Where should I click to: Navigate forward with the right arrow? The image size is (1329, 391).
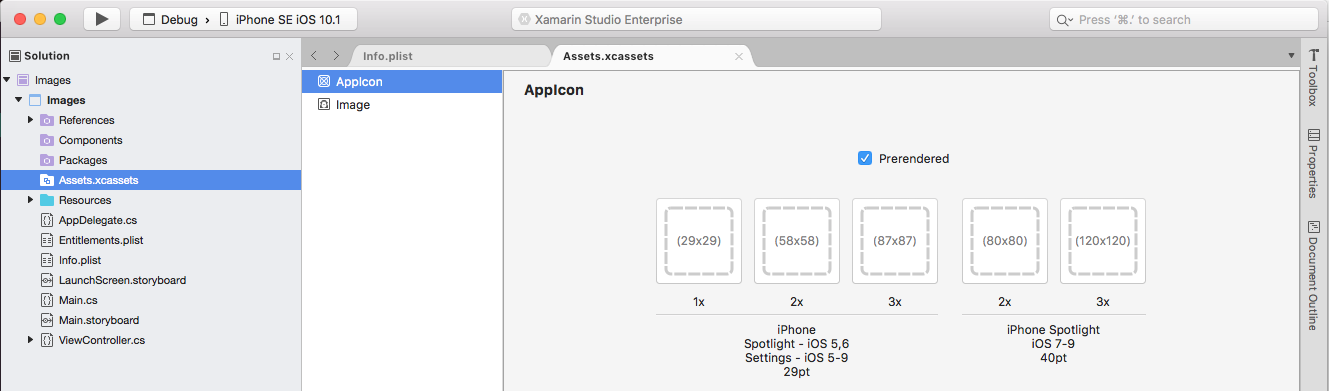coord(336,56)
